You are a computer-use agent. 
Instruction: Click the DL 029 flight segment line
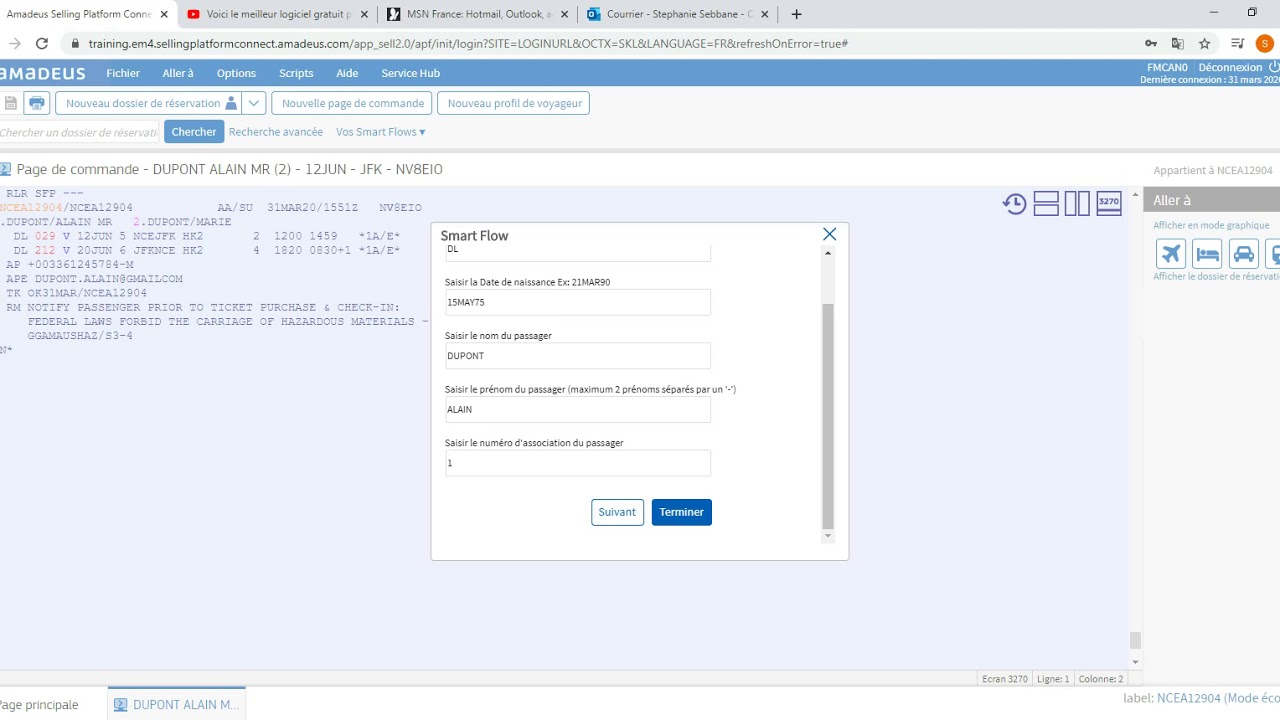207,236
